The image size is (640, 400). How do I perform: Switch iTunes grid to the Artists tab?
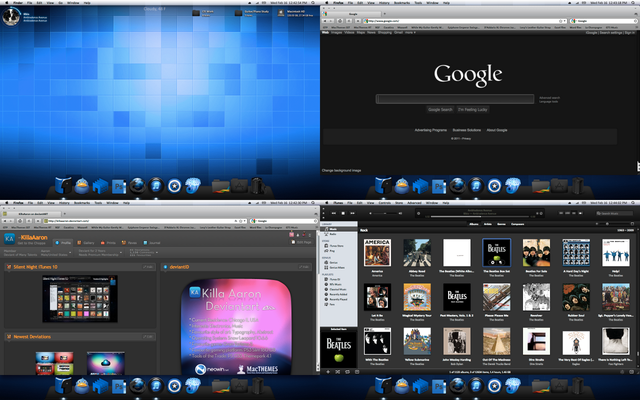(x=487, y=224)
